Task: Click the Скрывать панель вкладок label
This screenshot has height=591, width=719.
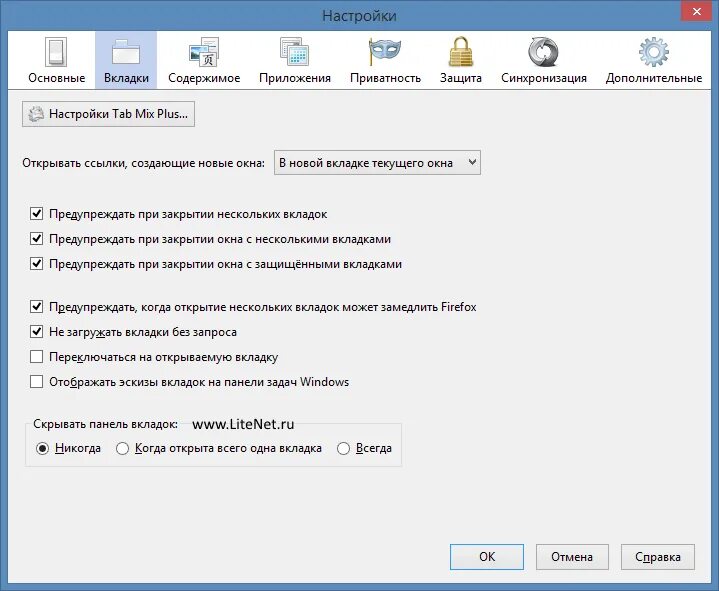Action: pos(105,424)
